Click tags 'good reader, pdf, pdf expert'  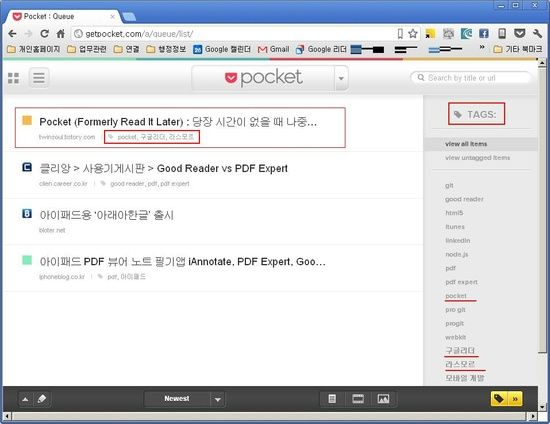[150, 183]
